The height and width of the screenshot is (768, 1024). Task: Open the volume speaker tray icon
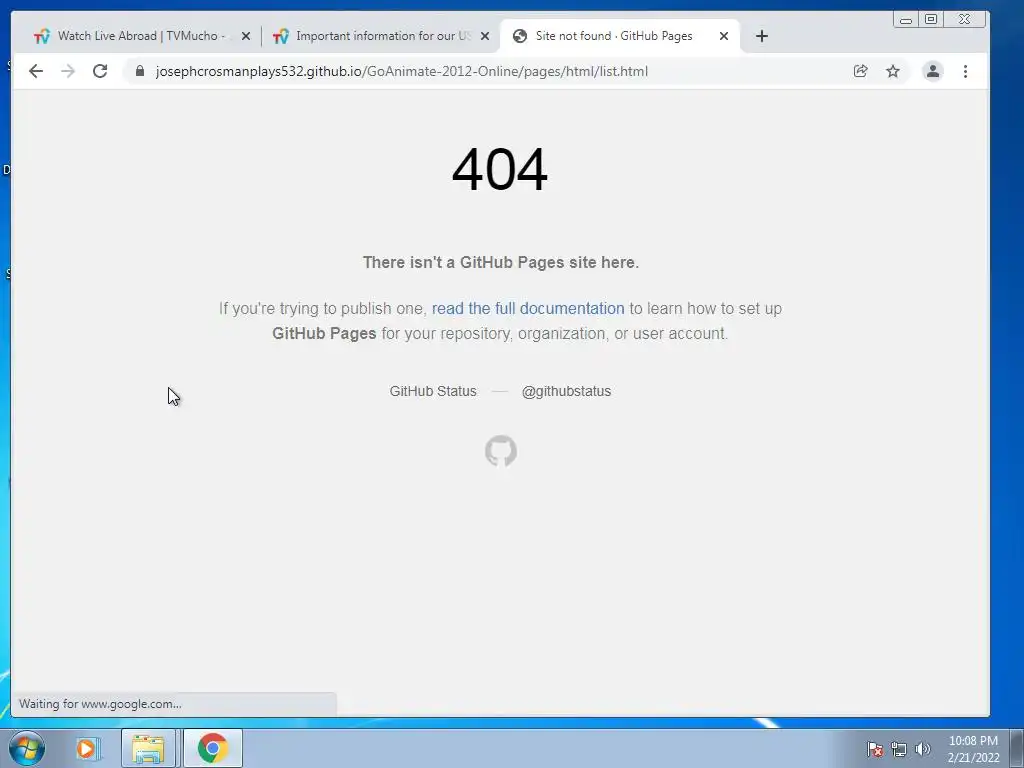(x=922, y=749)
